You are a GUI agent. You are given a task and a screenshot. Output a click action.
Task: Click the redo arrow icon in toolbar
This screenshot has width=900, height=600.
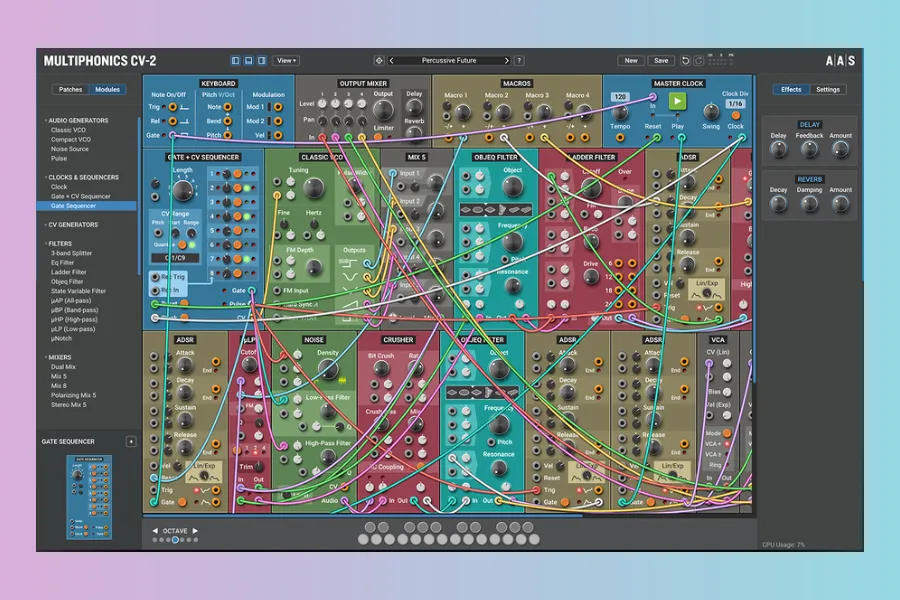coord(699,61)
